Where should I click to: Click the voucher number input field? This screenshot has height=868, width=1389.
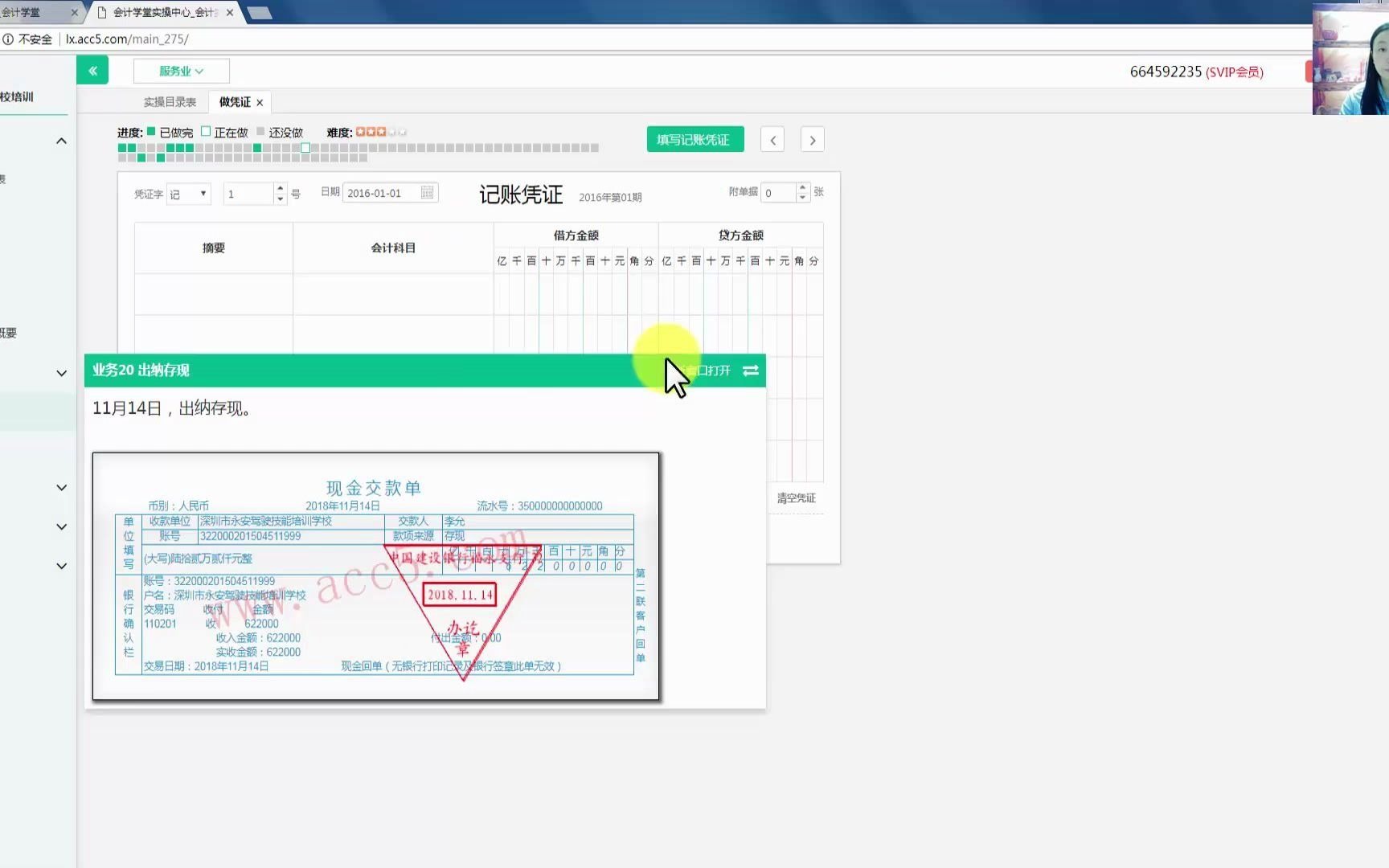coord(249,194)
